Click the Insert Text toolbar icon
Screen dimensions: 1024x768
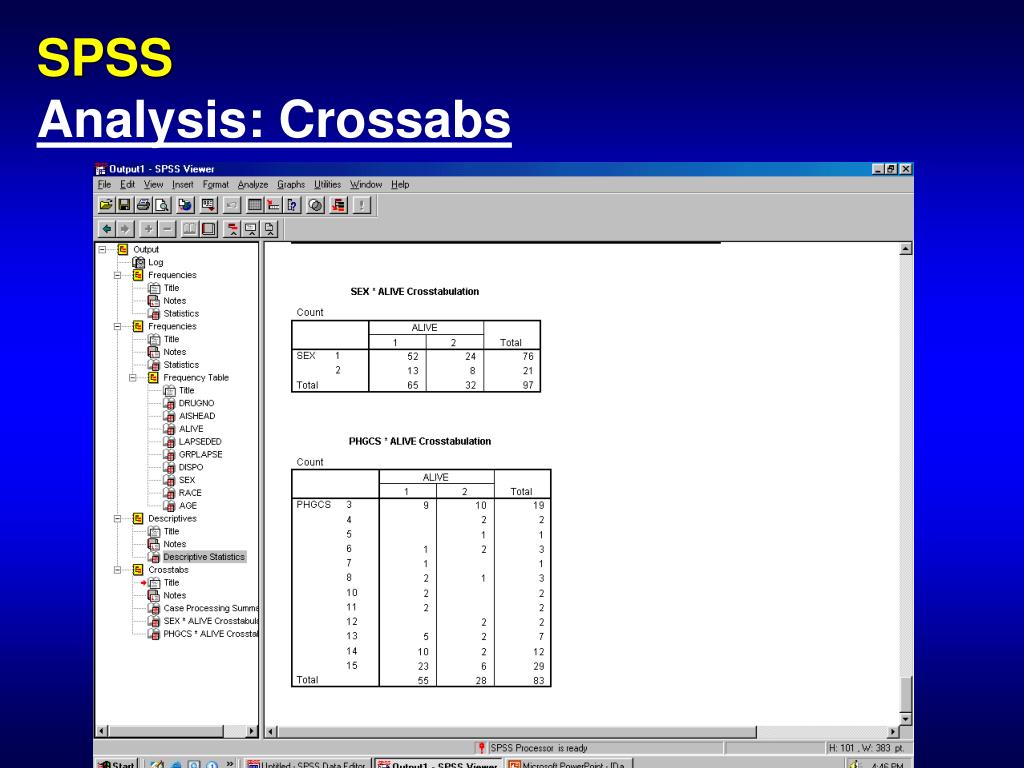click(269, 229)
